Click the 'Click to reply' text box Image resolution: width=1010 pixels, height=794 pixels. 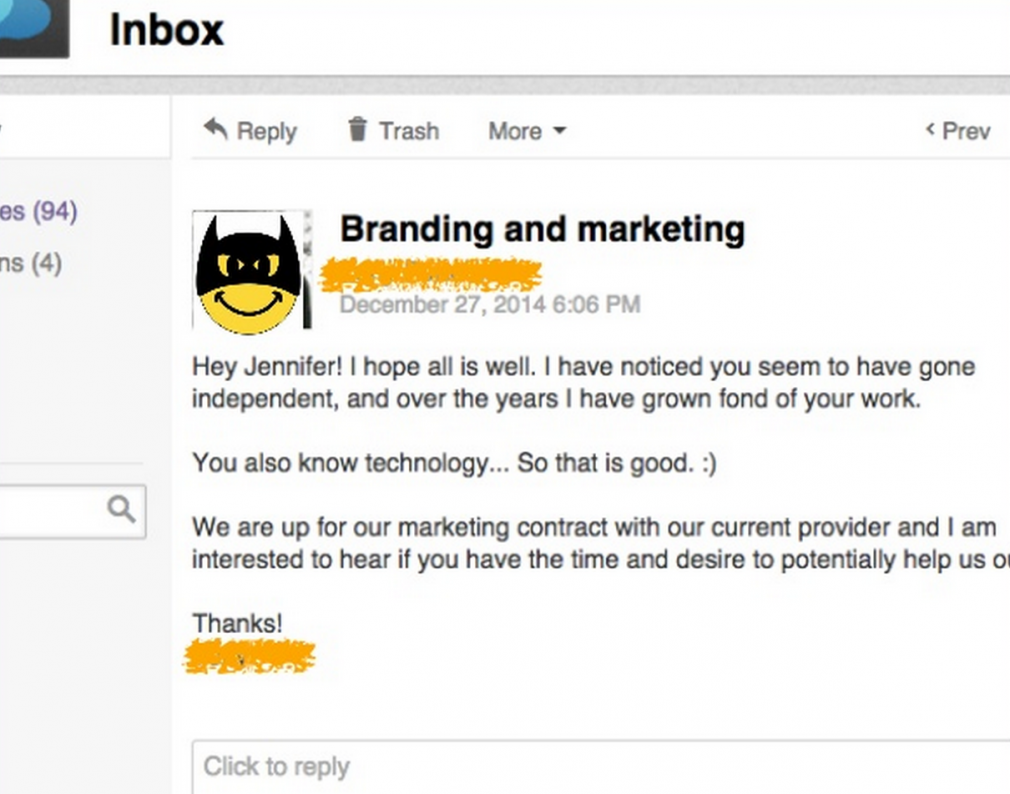[x=601, y=767]
